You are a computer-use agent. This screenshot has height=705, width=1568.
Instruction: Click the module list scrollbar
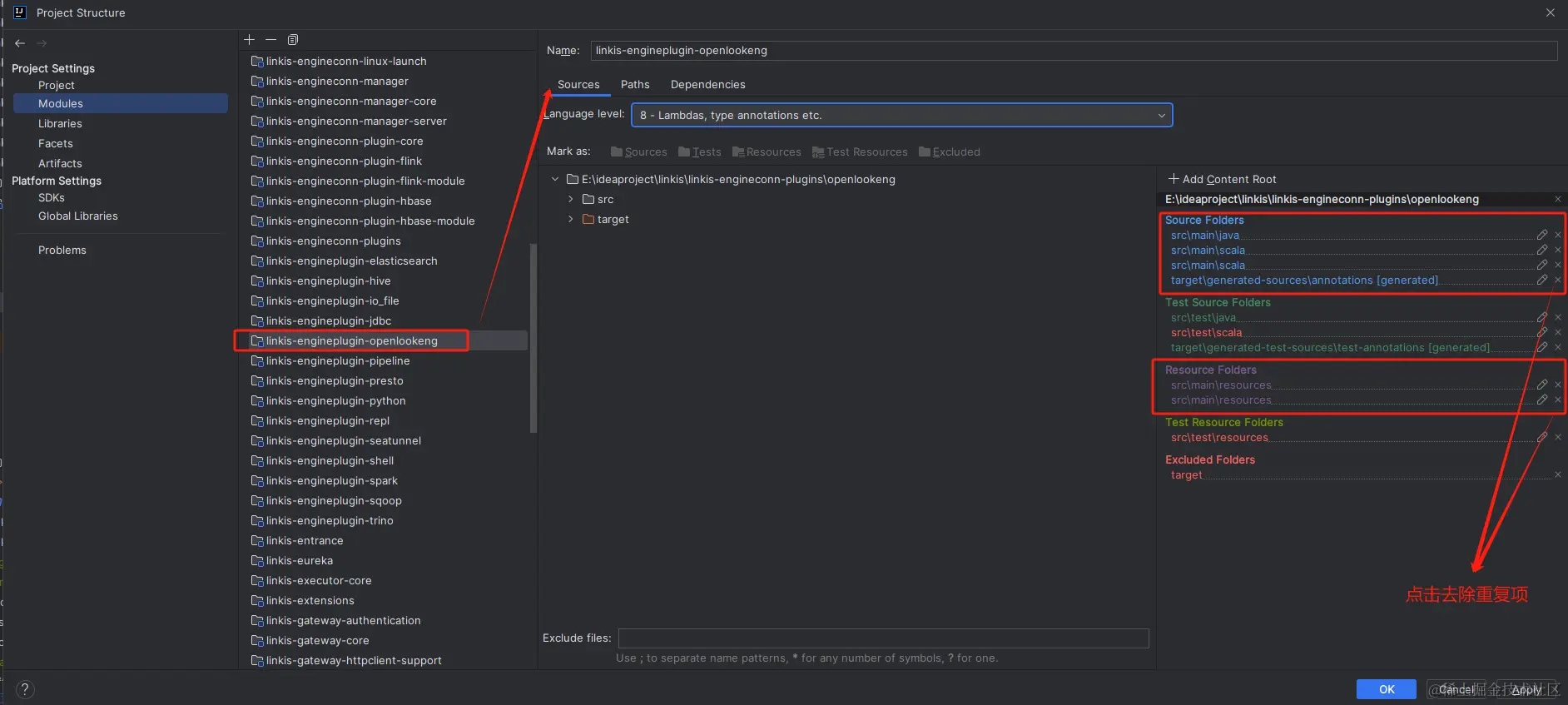click(x=533, y=338)
